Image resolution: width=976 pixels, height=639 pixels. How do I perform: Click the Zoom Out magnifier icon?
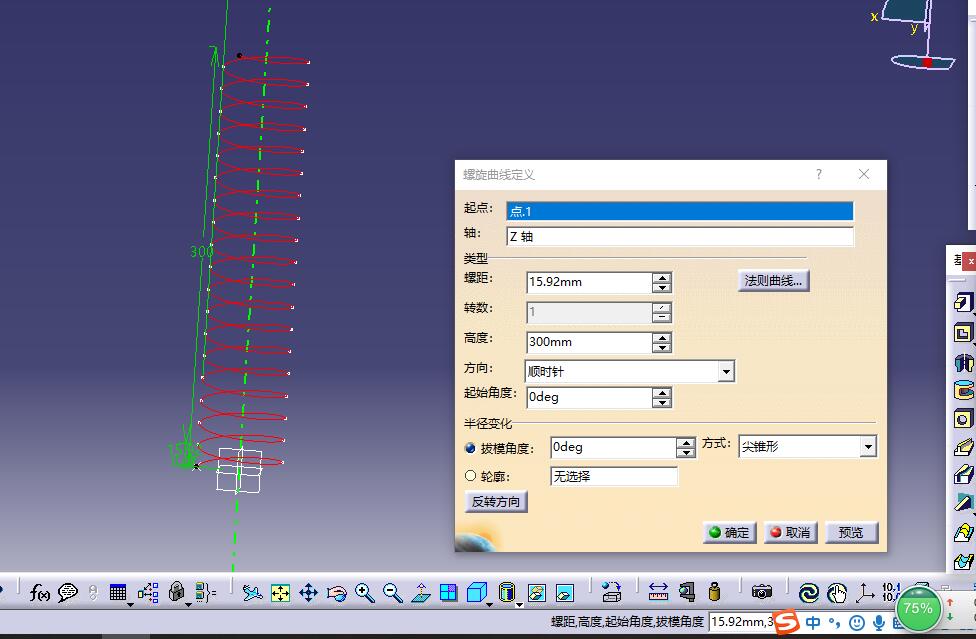392,592
